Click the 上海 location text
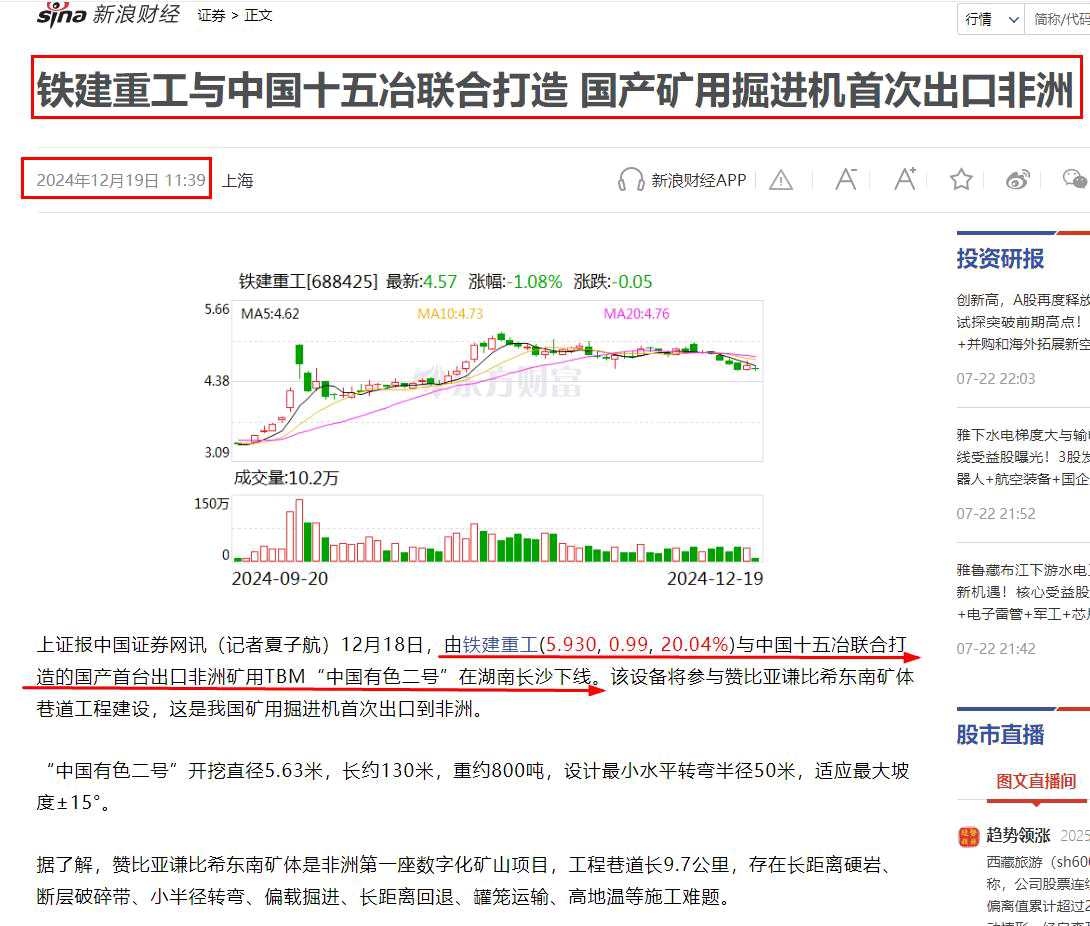 click(x=237, y=181)
